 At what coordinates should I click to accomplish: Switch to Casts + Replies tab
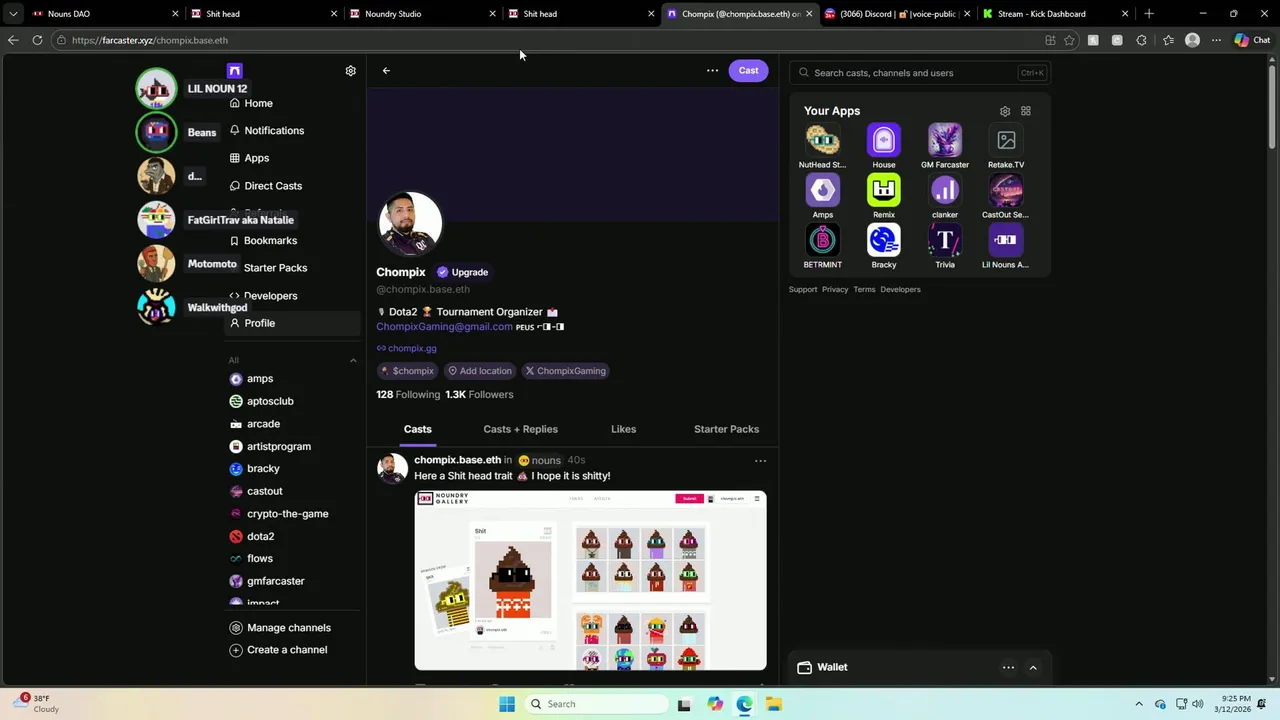coord(520,429)
